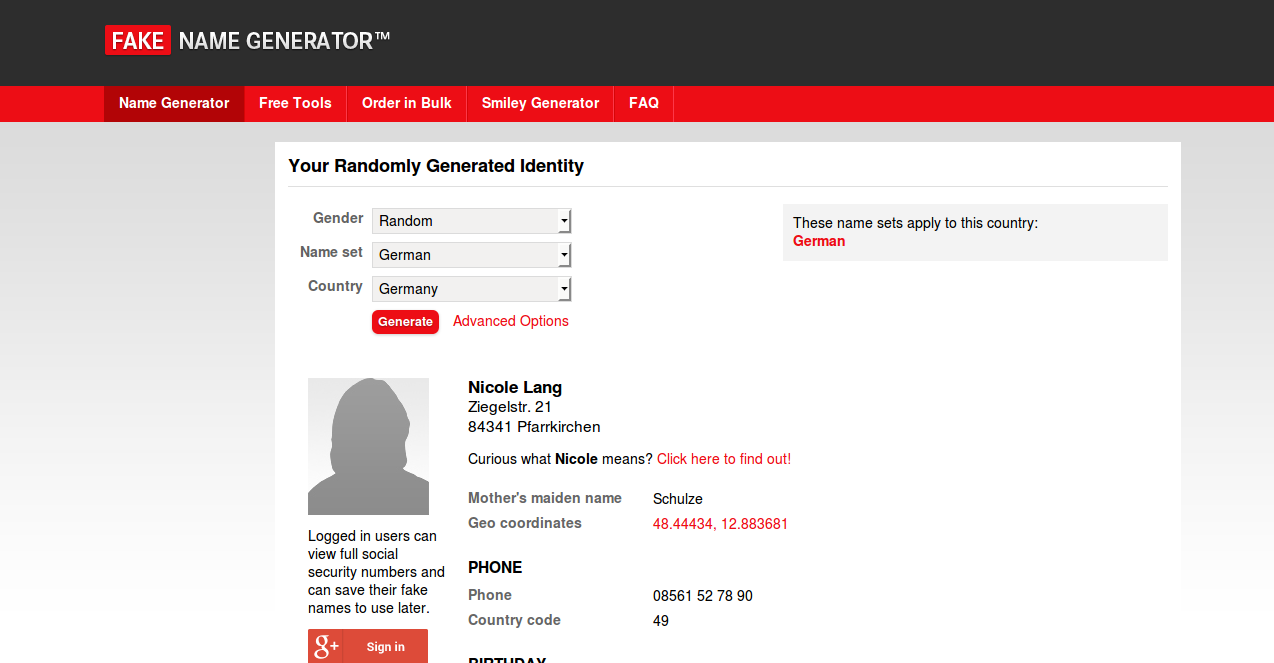Screen dimensions: 1274x663
Task: Select mother's maiden name value Schulze
Action: pos(678,499)
